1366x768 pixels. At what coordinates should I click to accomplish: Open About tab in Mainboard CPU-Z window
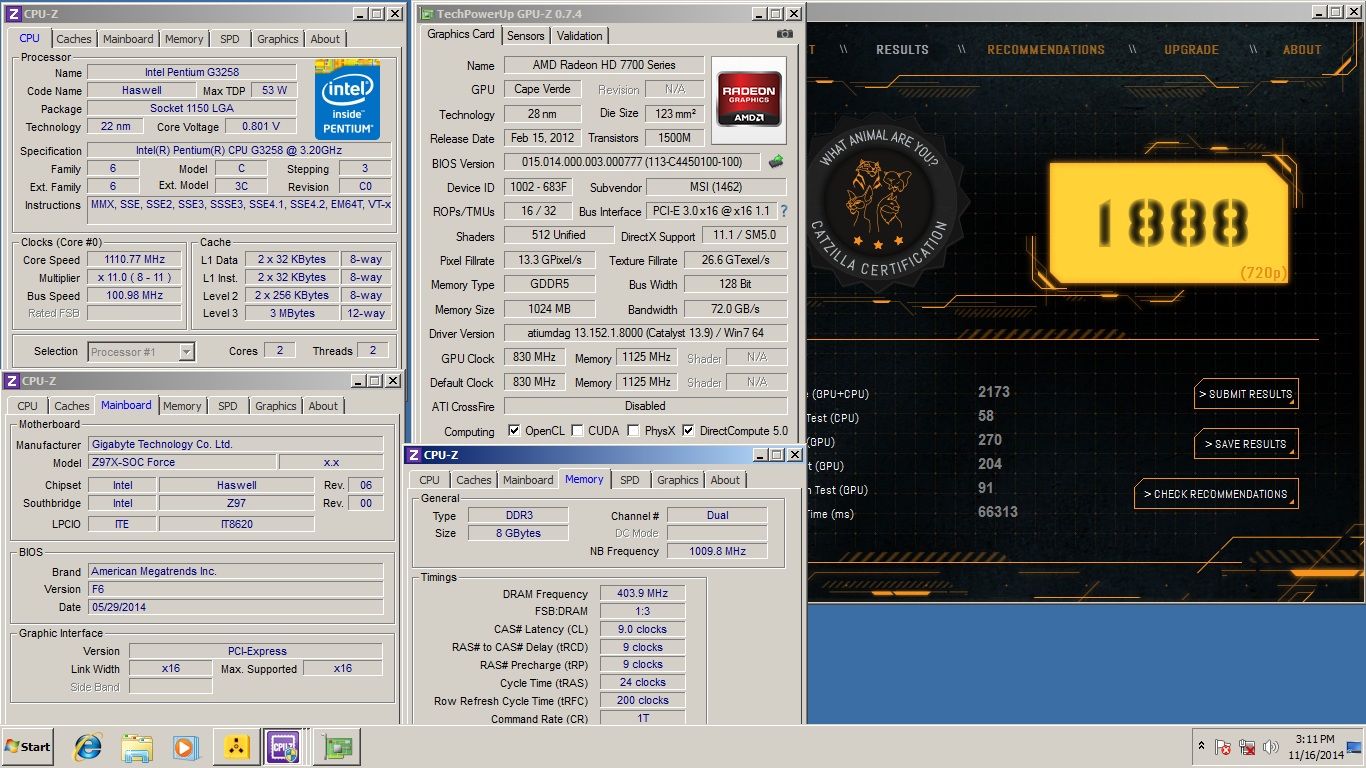point(323,406)
